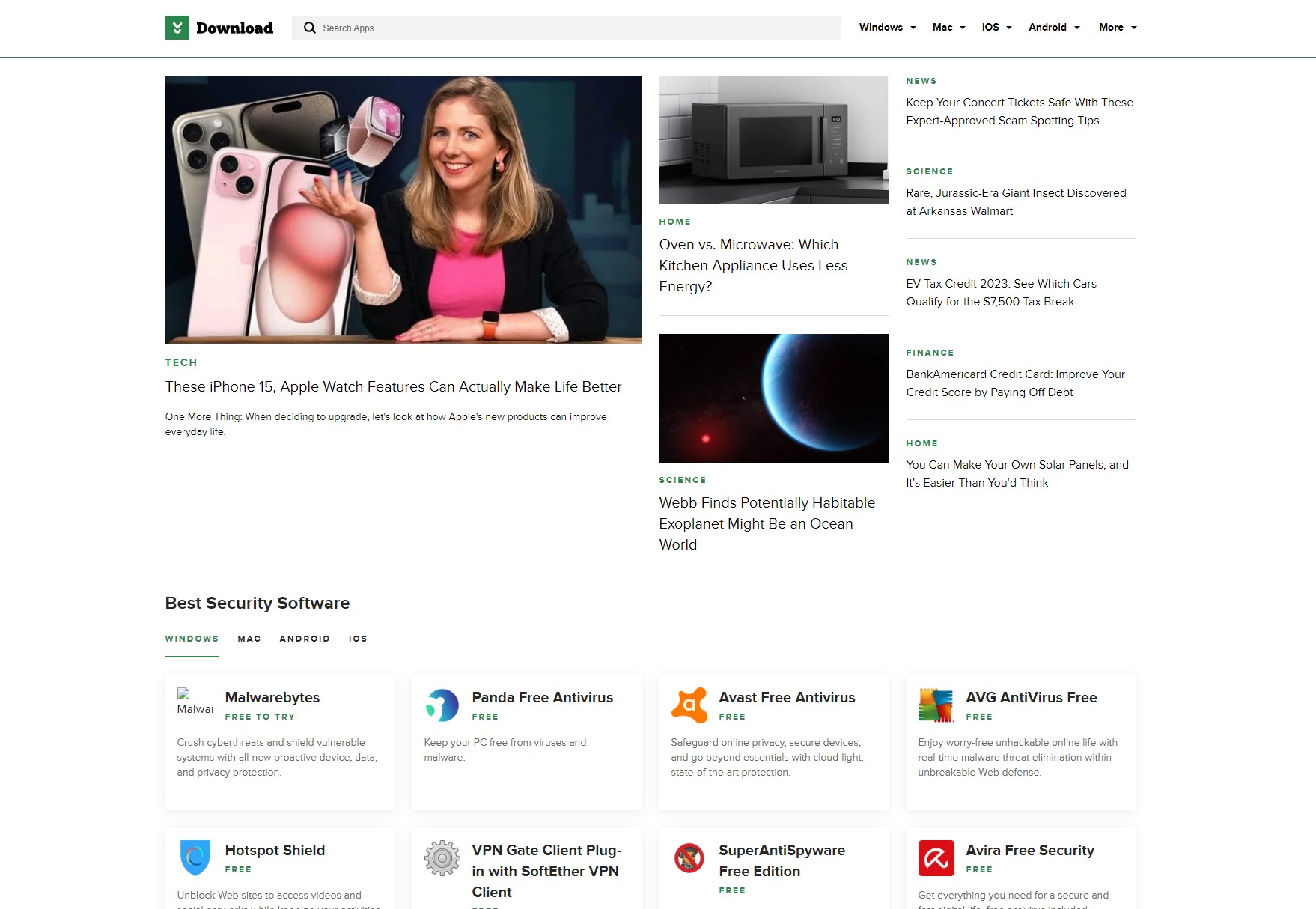Click HOME label above the microwave headline

tap(675, 222)
